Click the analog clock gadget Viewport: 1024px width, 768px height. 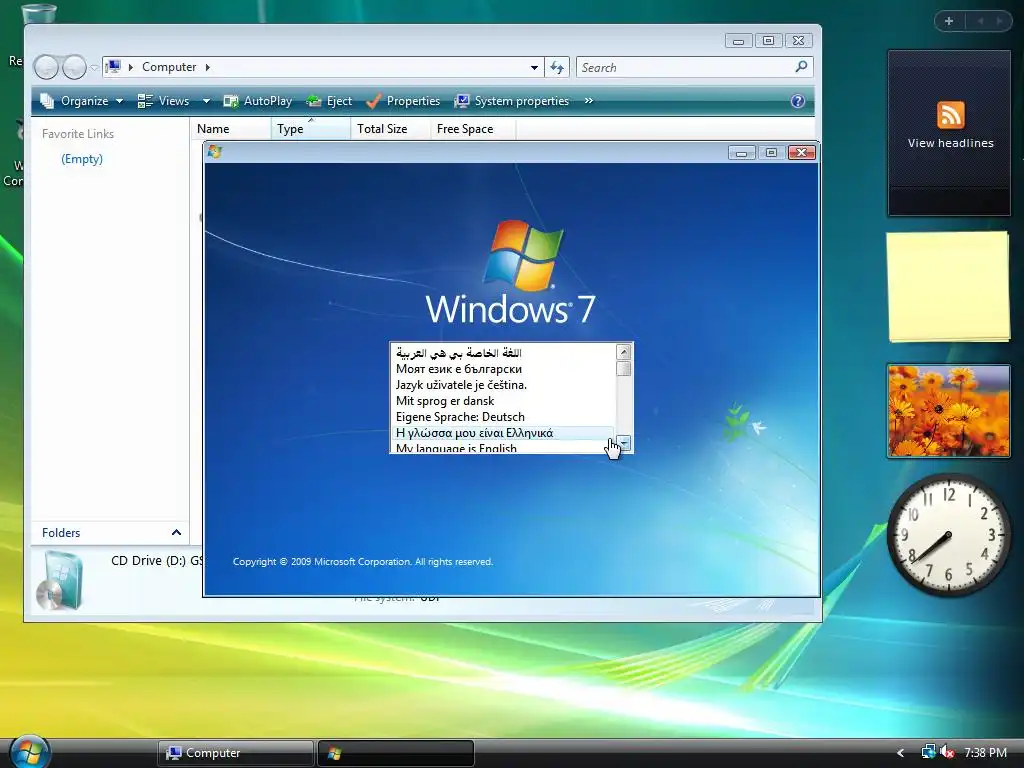pos(948,536)
